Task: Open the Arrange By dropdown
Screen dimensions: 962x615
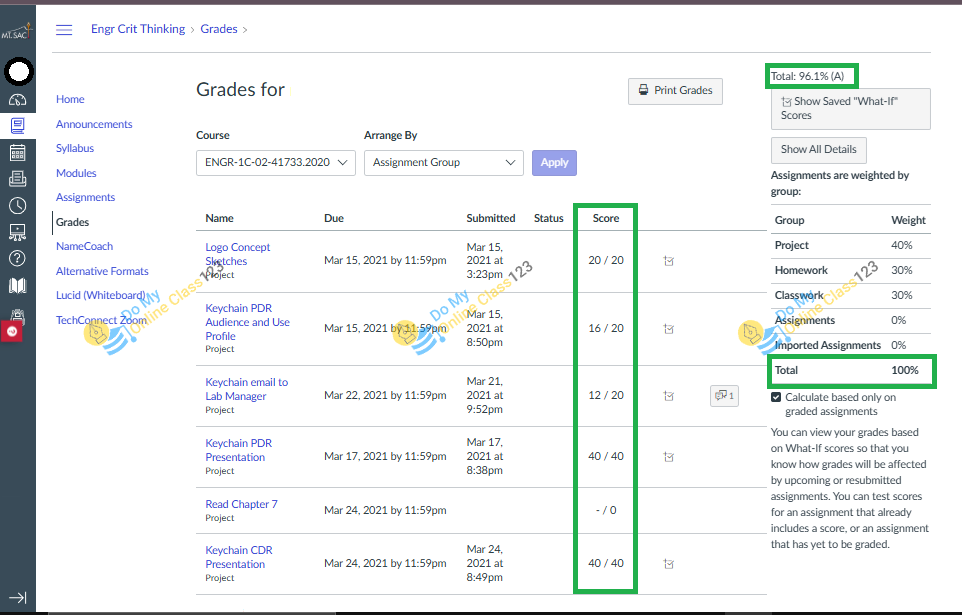Action: tap(443, 162)
